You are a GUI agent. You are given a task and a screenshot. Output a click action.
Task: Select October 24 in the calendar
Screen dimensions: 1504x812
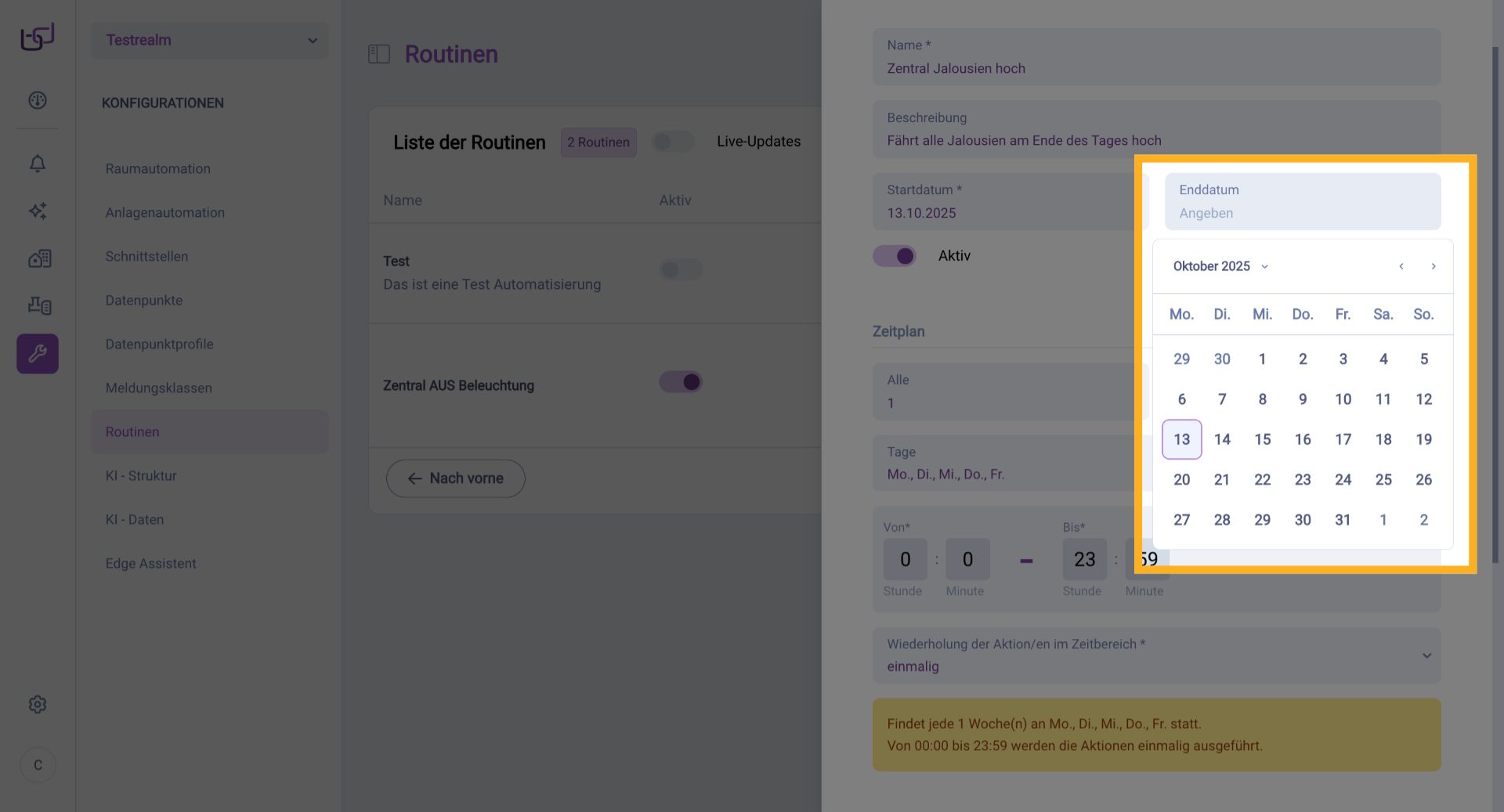1343,479
